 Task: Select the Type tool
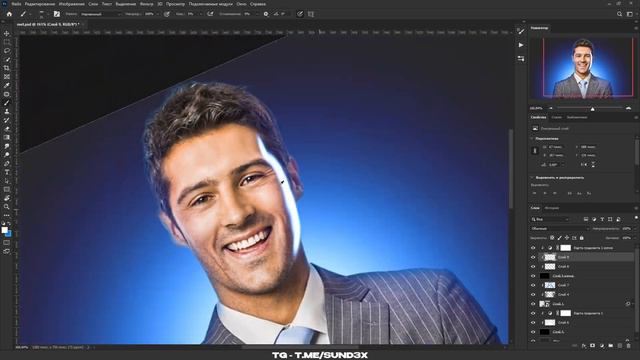pyautogui.click(x=7, y=172)
